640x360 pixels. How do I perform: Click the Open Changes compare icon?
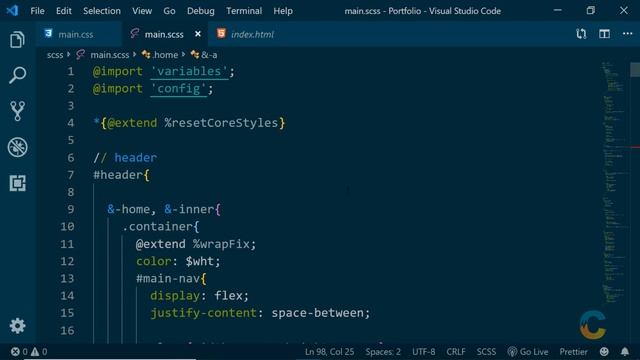click(581, 34)
